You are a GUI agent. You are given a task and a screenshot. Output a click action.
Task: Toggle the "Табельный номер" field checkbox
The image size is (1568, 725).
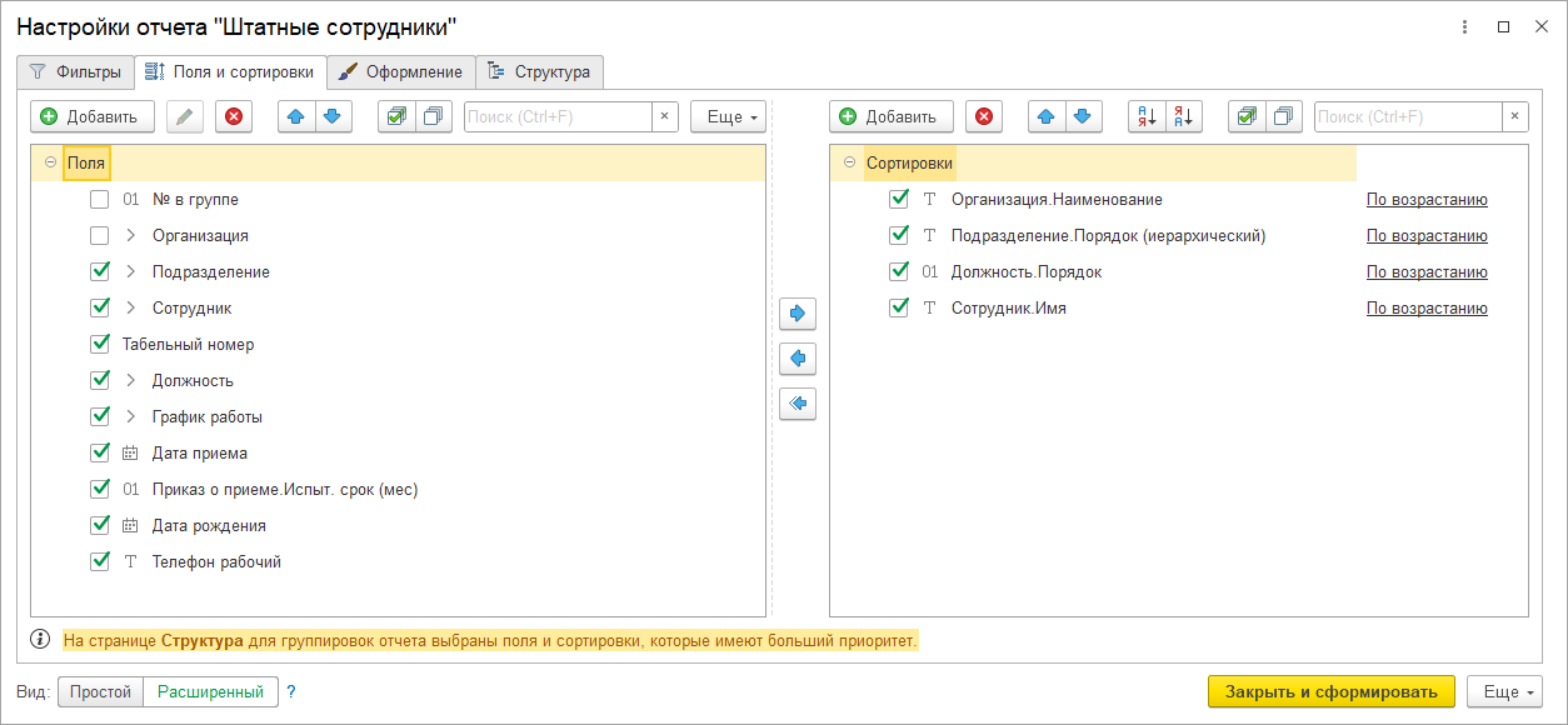(x=99, y=344)
